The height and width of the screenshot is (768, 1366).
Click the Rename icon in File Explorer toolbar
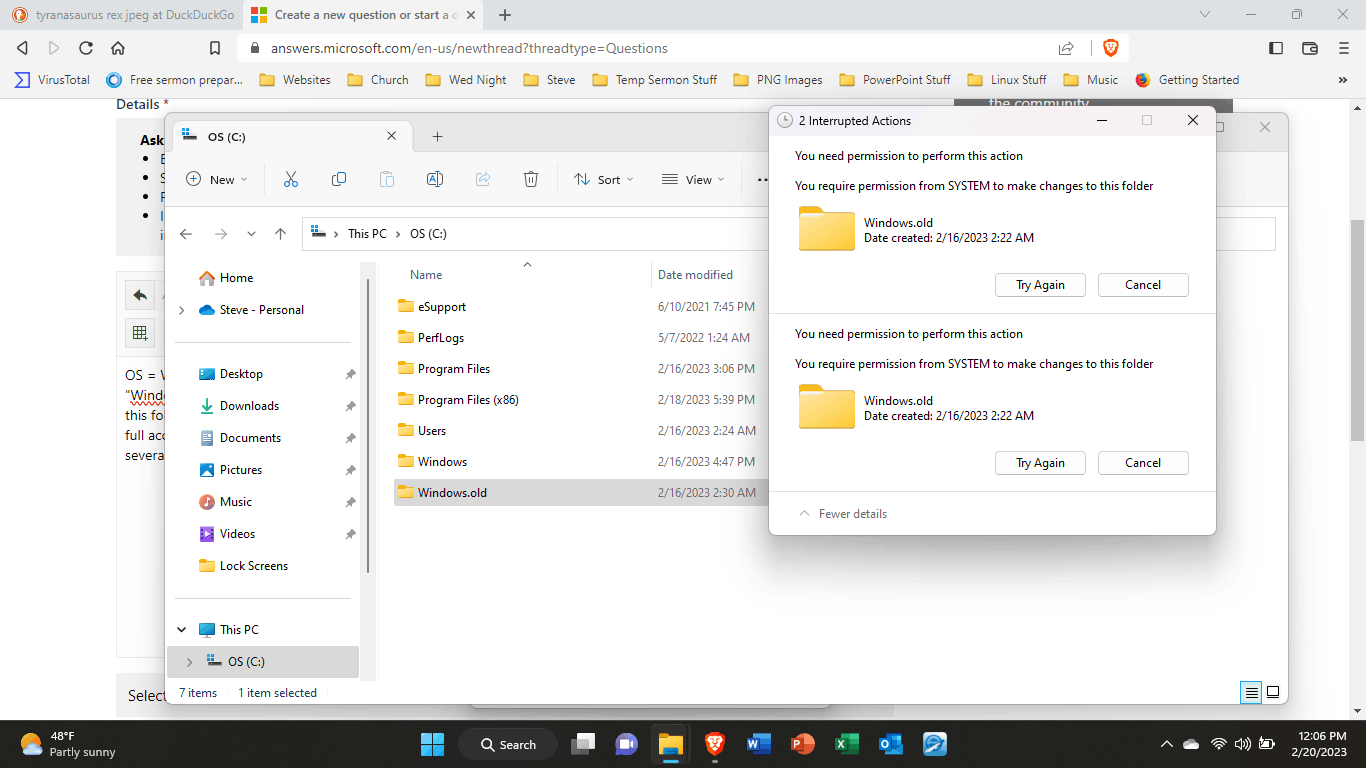click(435, 179)
